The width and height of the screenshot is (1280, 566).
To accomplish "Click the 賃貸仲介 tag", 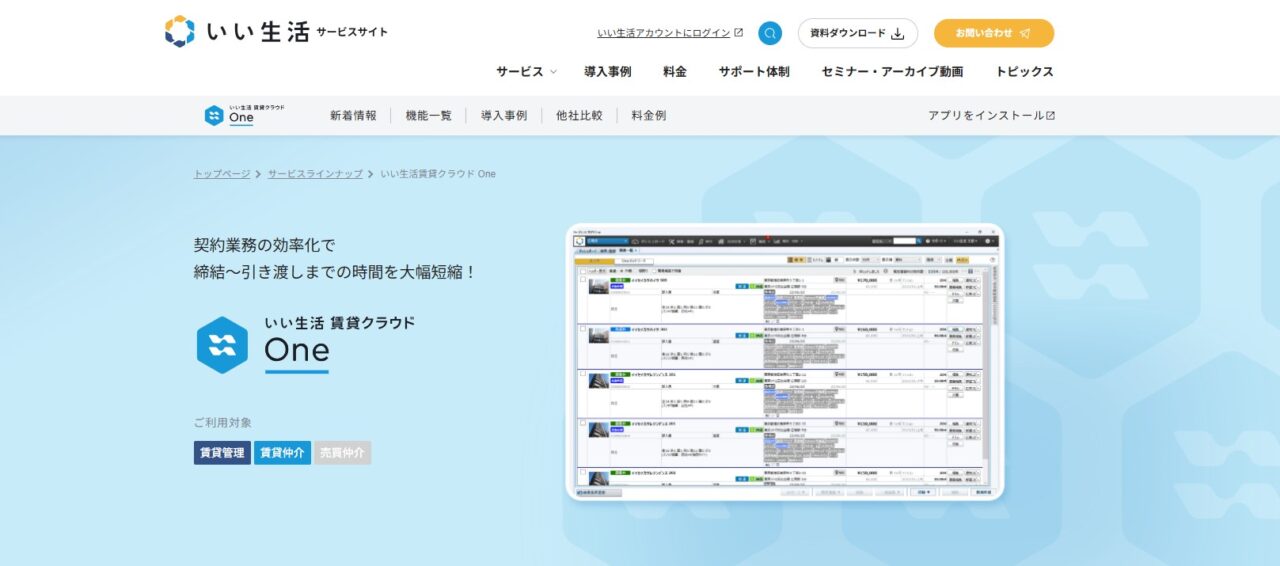I will pos(282,453).
